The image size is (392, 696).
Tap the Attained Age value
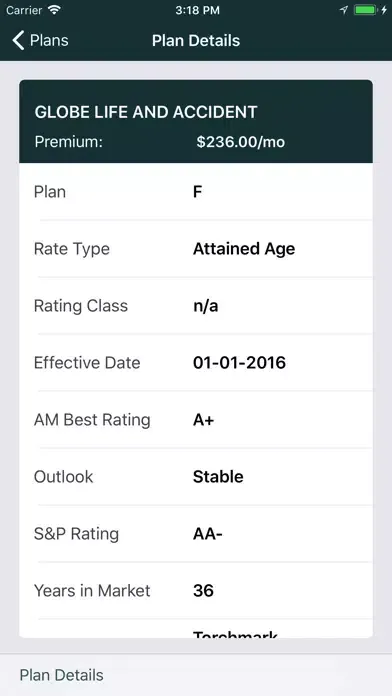(244, 249)
